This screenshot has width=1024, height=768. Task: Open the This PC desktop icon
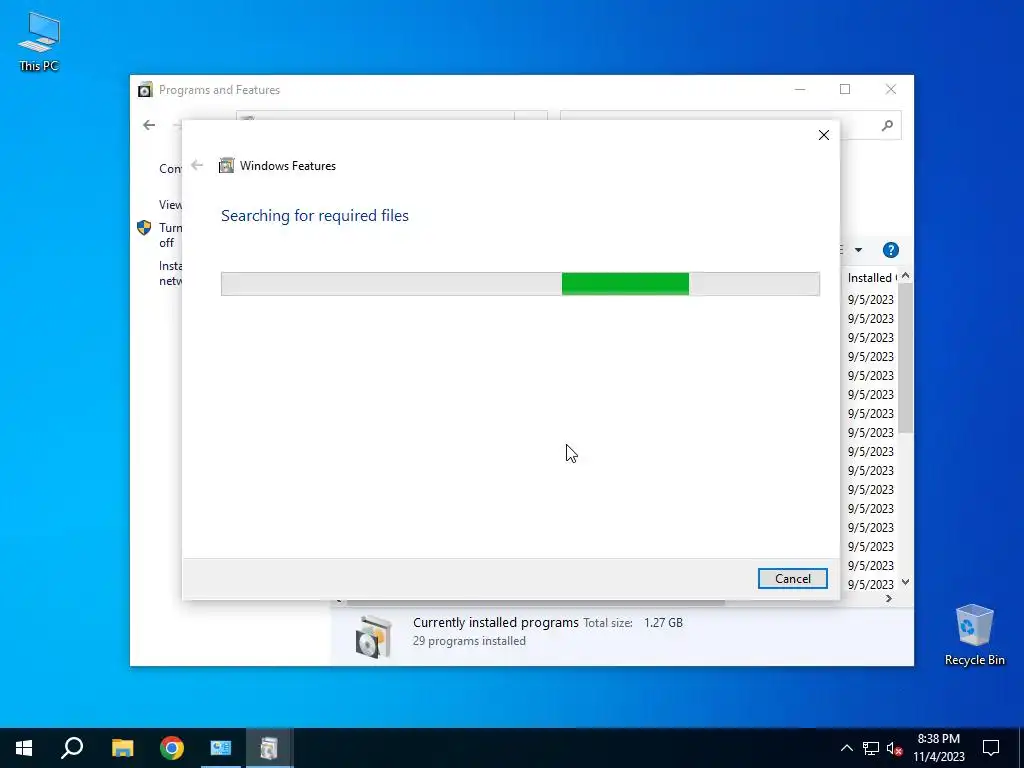click(x=39, y=42)
